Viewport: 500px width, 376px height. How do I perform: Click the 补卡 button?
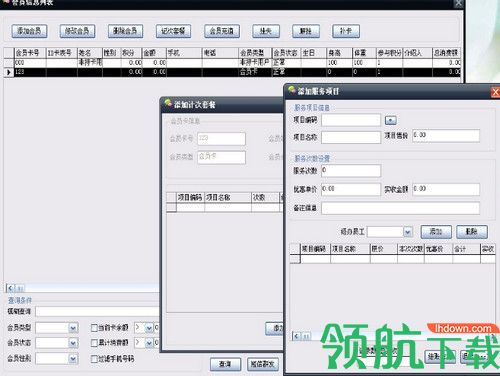346,31
